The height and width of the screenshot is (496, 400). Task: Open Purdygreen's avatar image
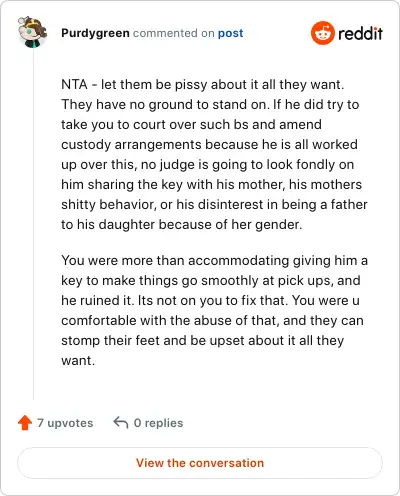33,32
